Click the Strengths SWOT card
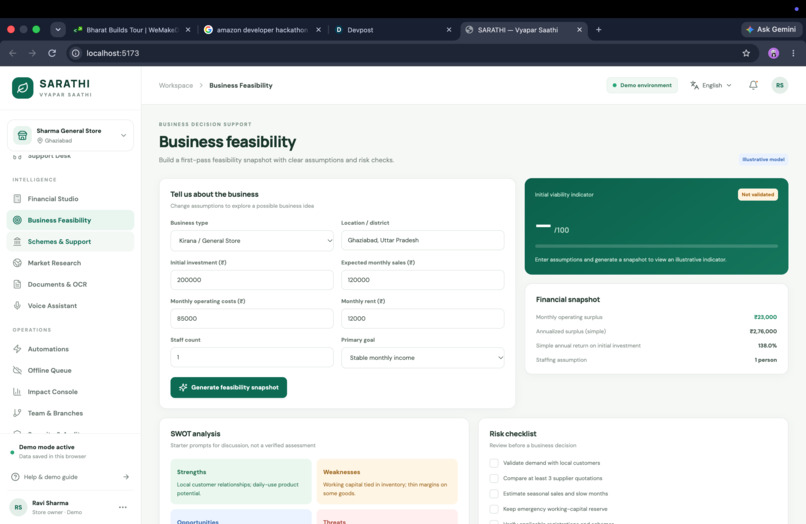The width and height of the screenshot is (806, 524). [241, 481]
